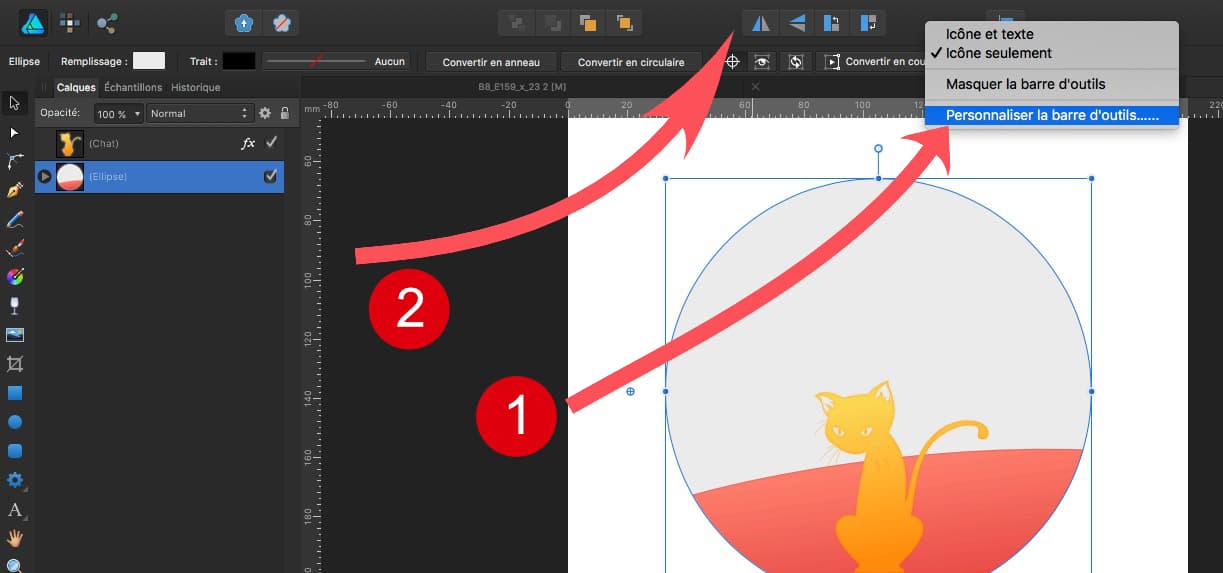1223x573 pixels.
Task: Select the Chat layer thumbnail
Action: pyautogui.click(x=69, y=143)
